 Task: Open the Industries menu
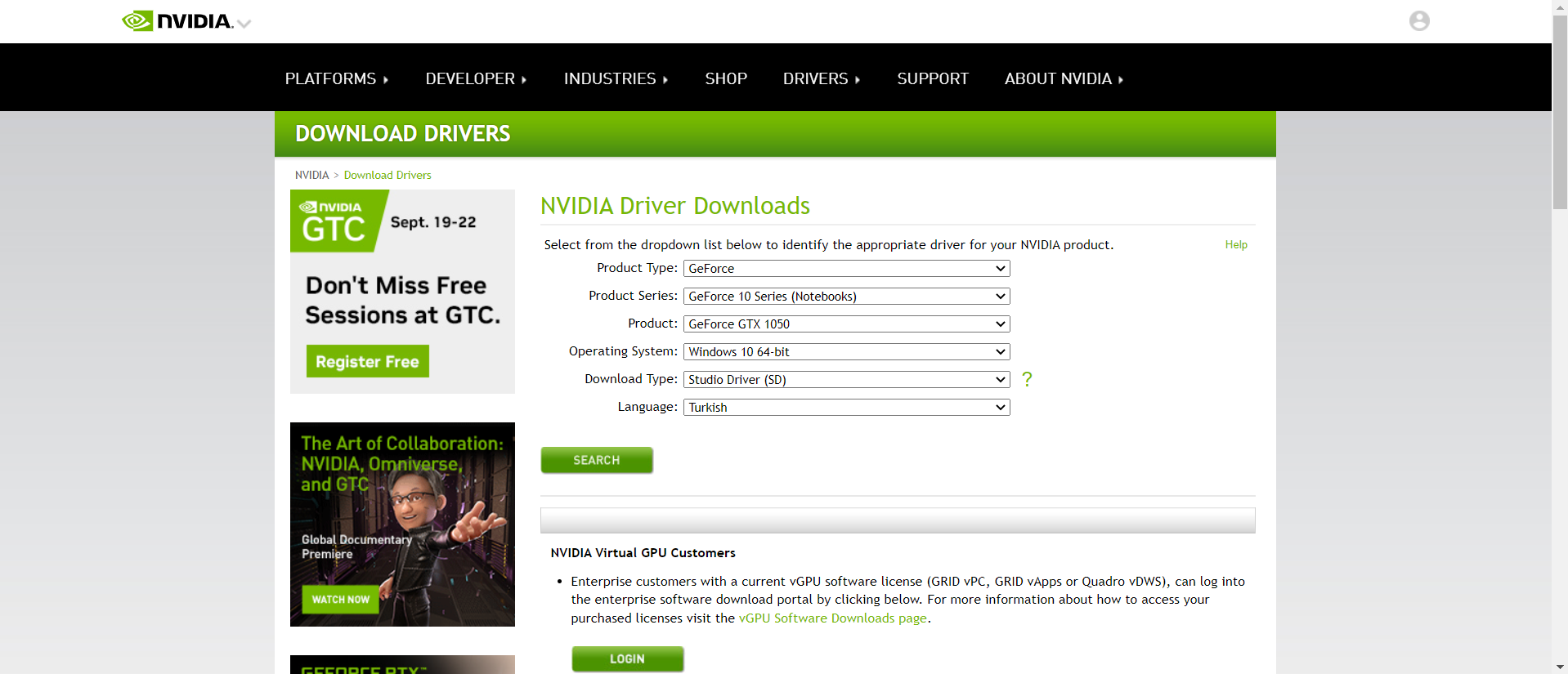click(x=616, y=78)
